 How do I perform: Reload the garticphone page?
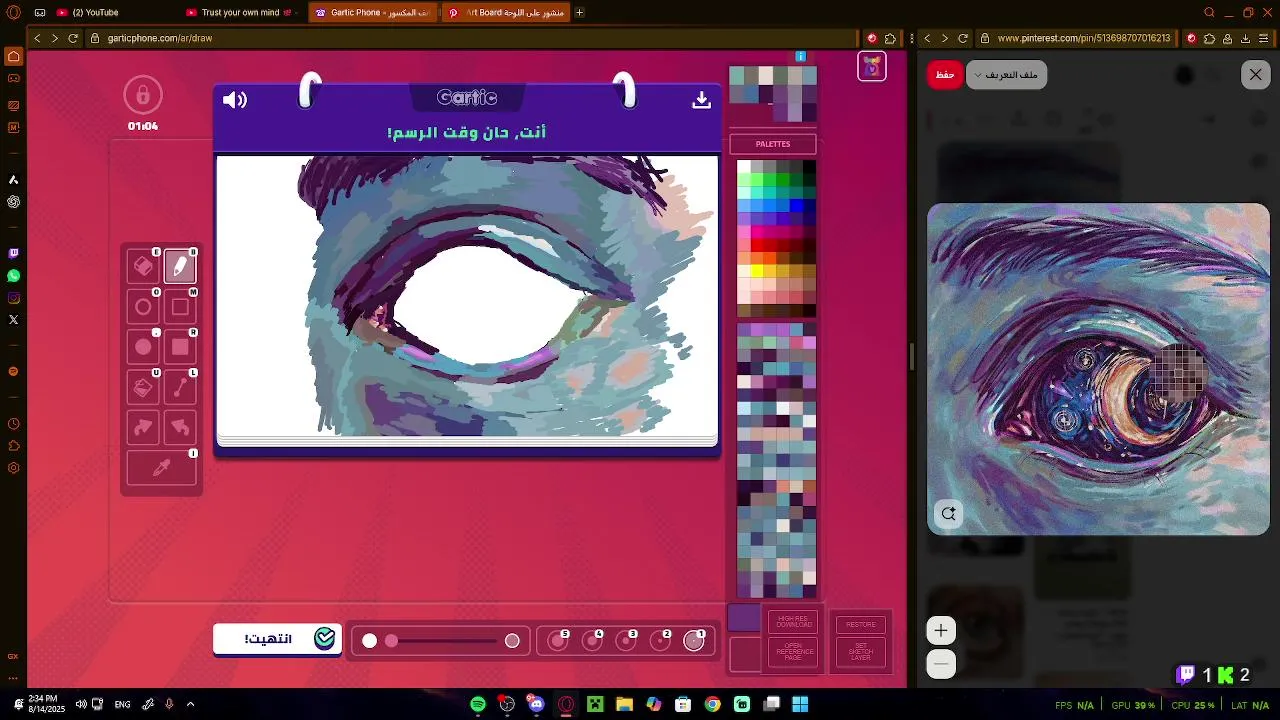point(73,38)
